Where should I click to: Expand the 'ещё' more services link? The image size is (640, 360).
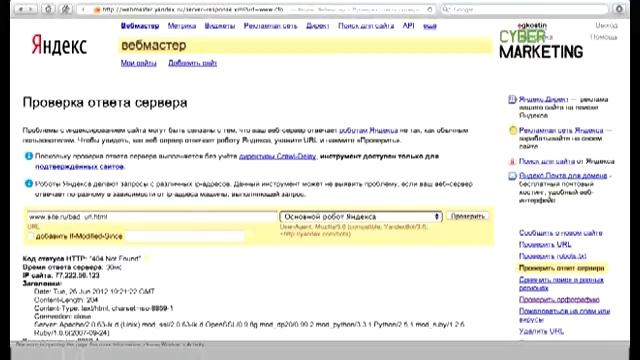(x=430, y=26)
